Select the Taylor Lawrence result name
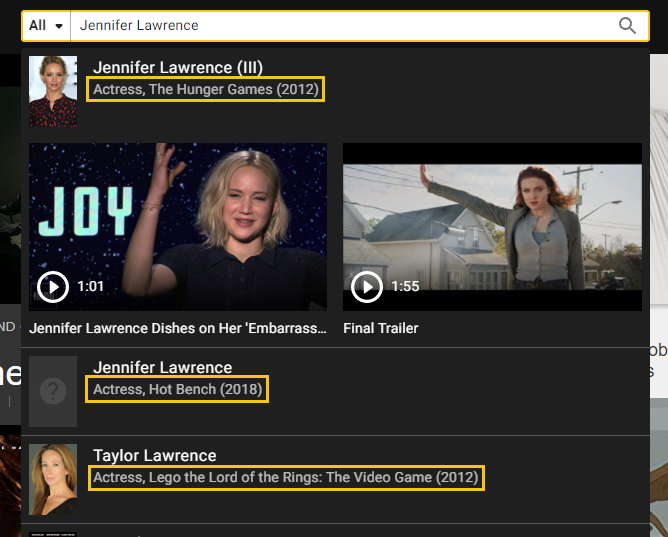The width and height of the screenshot is (668, 537). click(x=155, y=456)
